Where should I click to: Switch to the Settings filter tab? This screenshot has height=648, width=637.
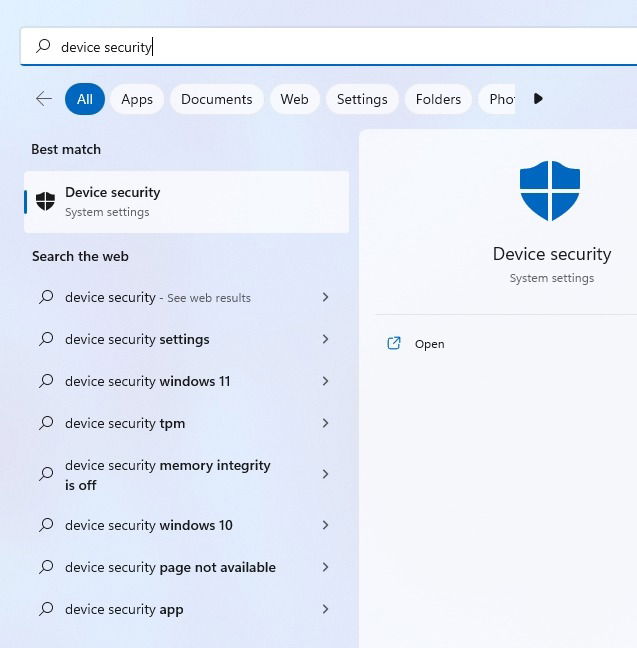pyautogui.click(x=362, y=99)
